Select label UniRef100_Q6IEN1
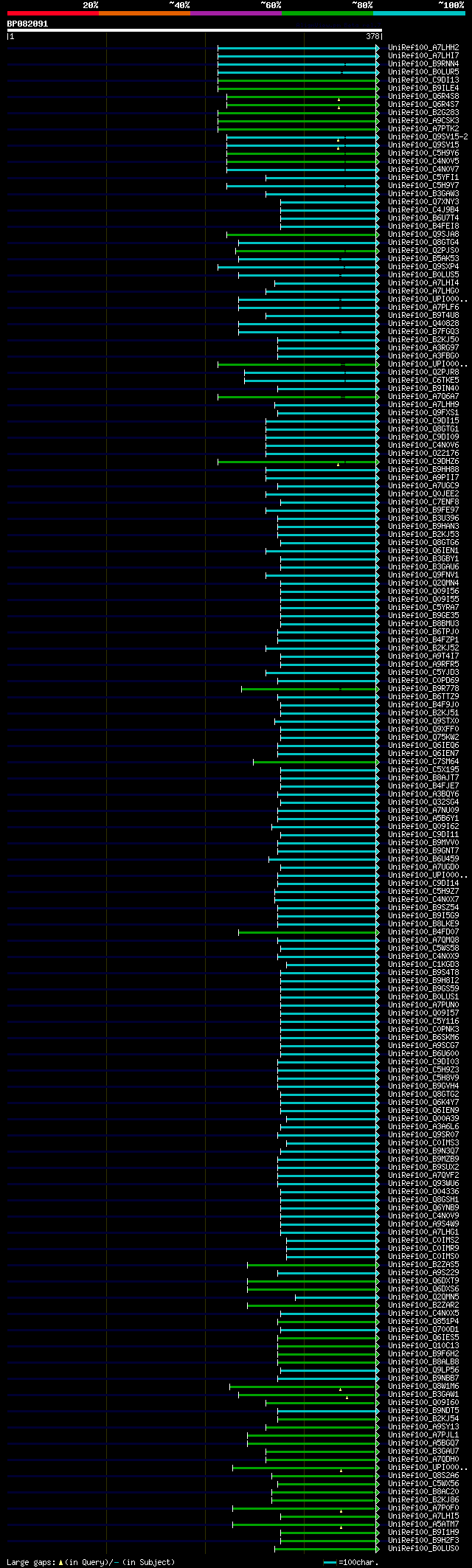 pos(423,551)
